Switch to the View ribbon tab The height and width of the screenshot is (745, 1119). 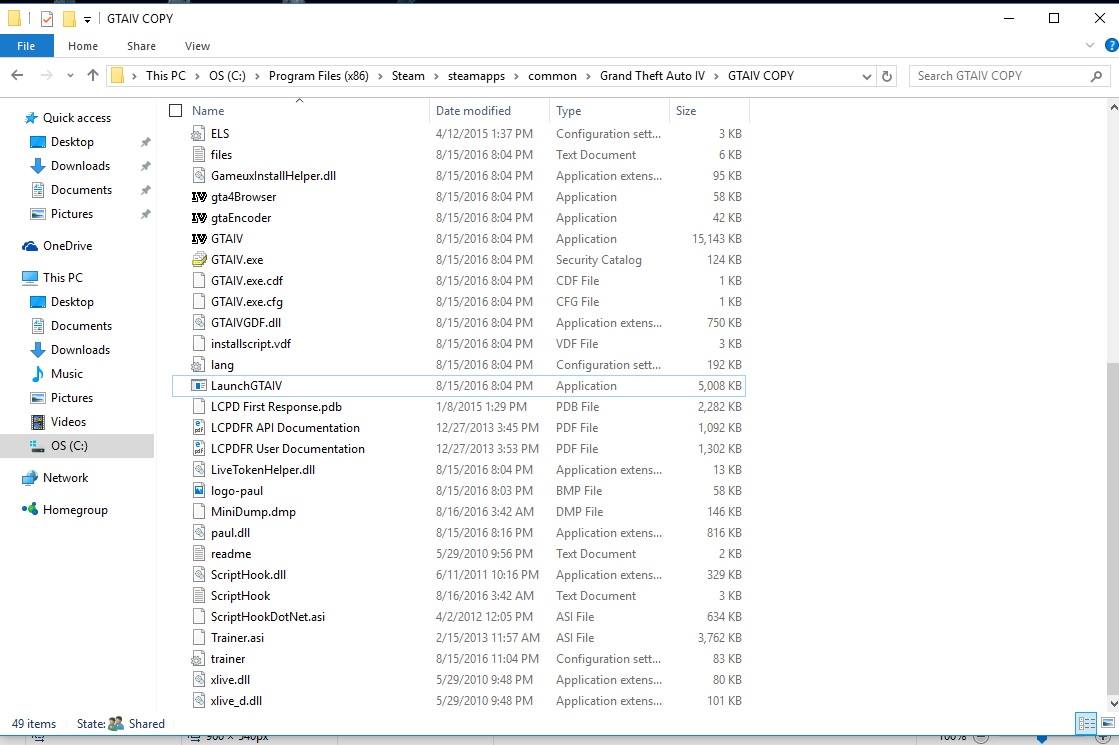197,46
